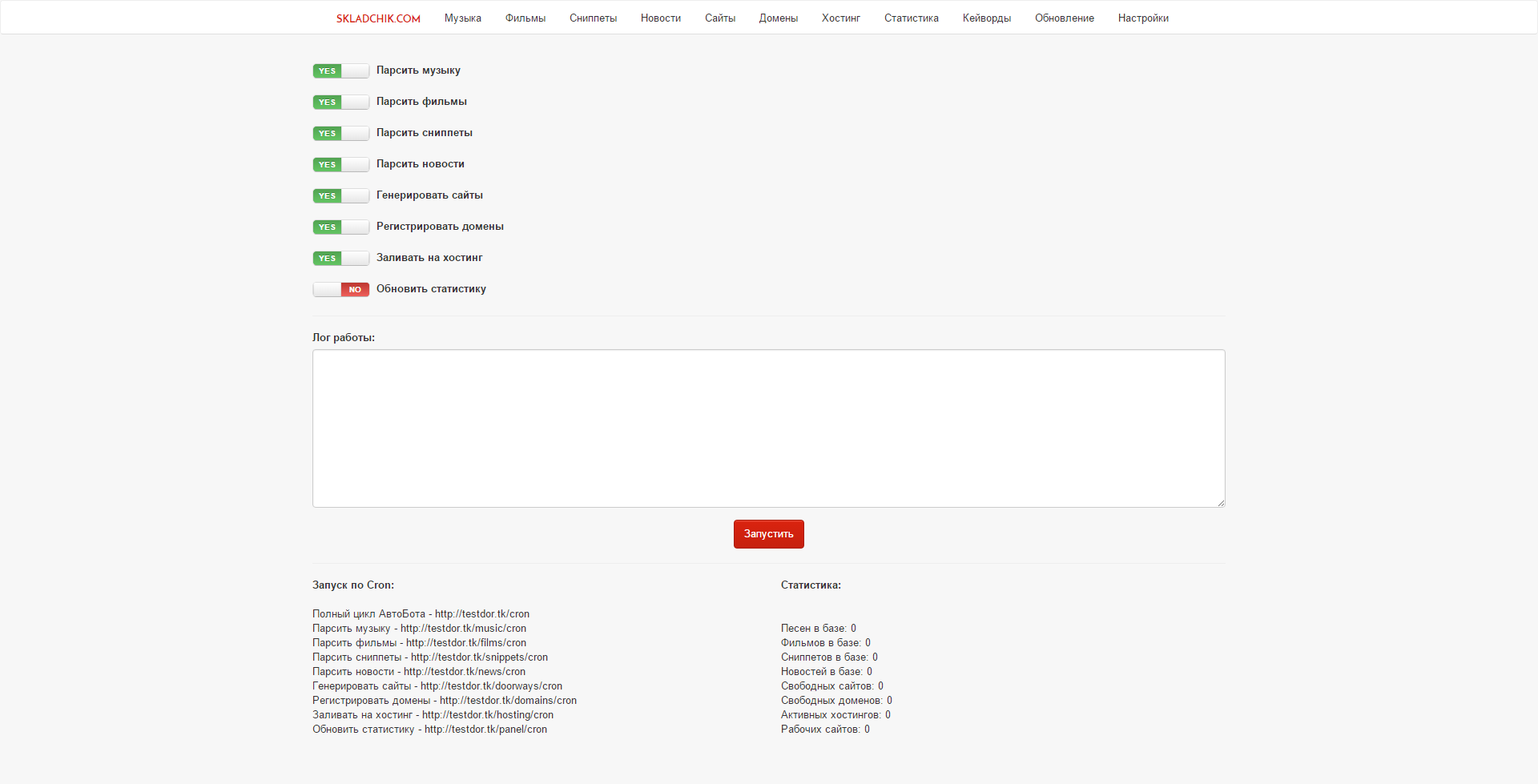Turn off Парсить сниппеты toggle
Screen dimensions: 1538x784
[340, 133]
